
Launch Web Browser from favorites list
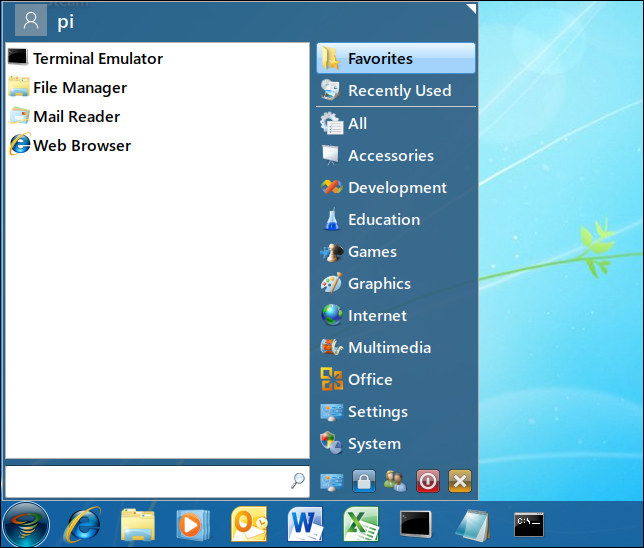(81, 145)
